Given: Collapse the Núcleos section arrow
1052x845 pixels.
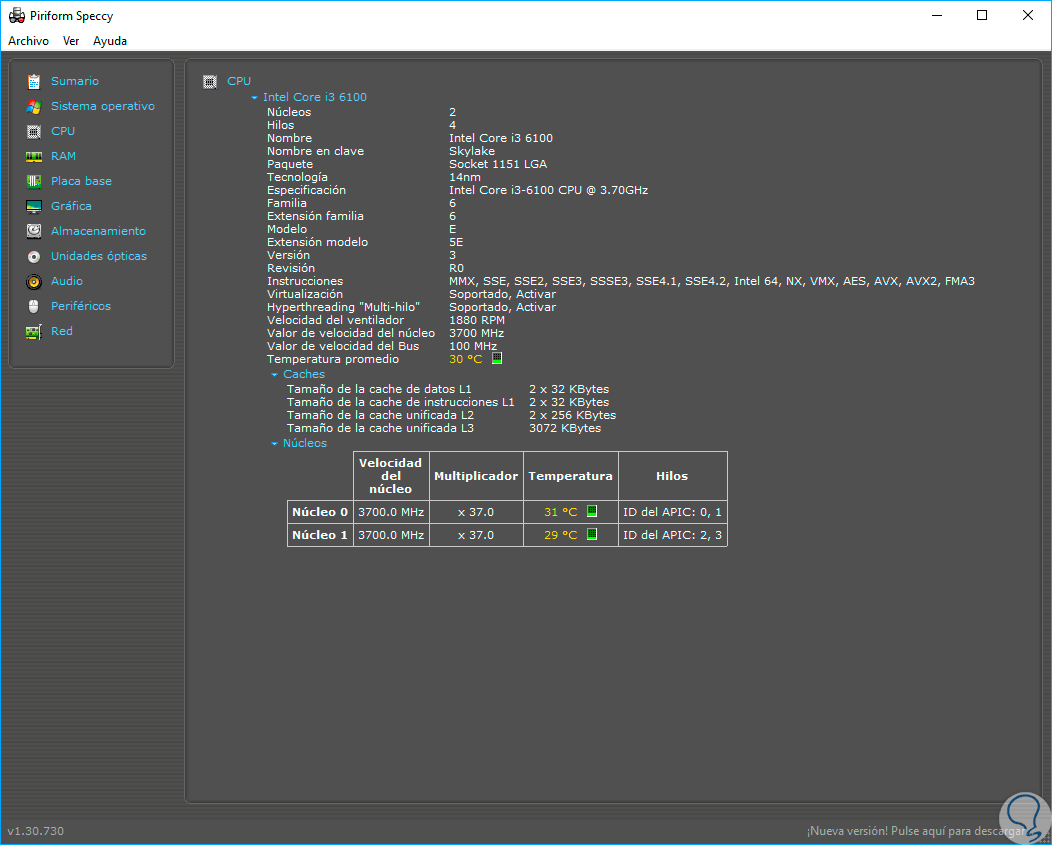Looking at the screenshot, I should pyautogui.click(x=275, y=444).
